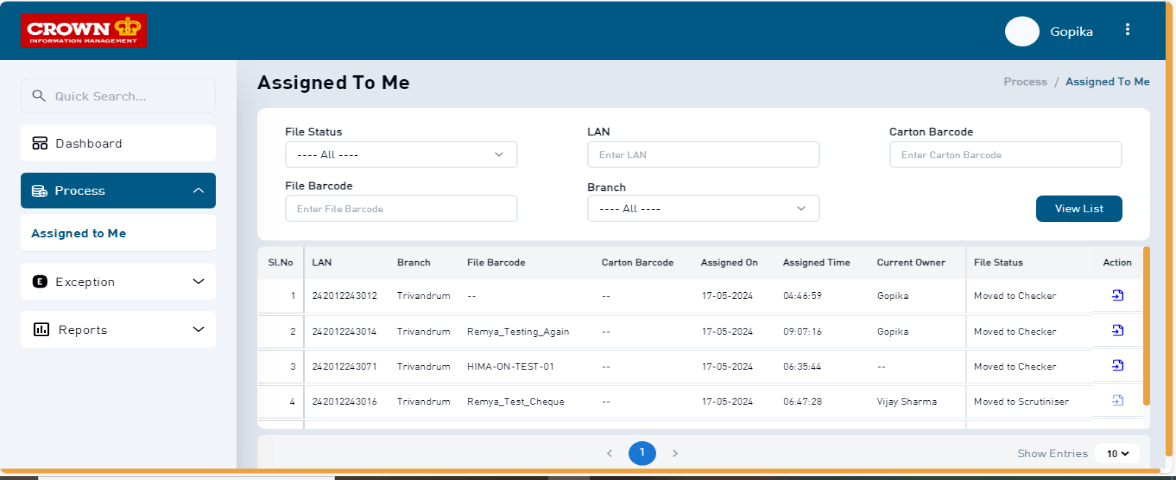Open the action icon in row 3

(1117, 366)
